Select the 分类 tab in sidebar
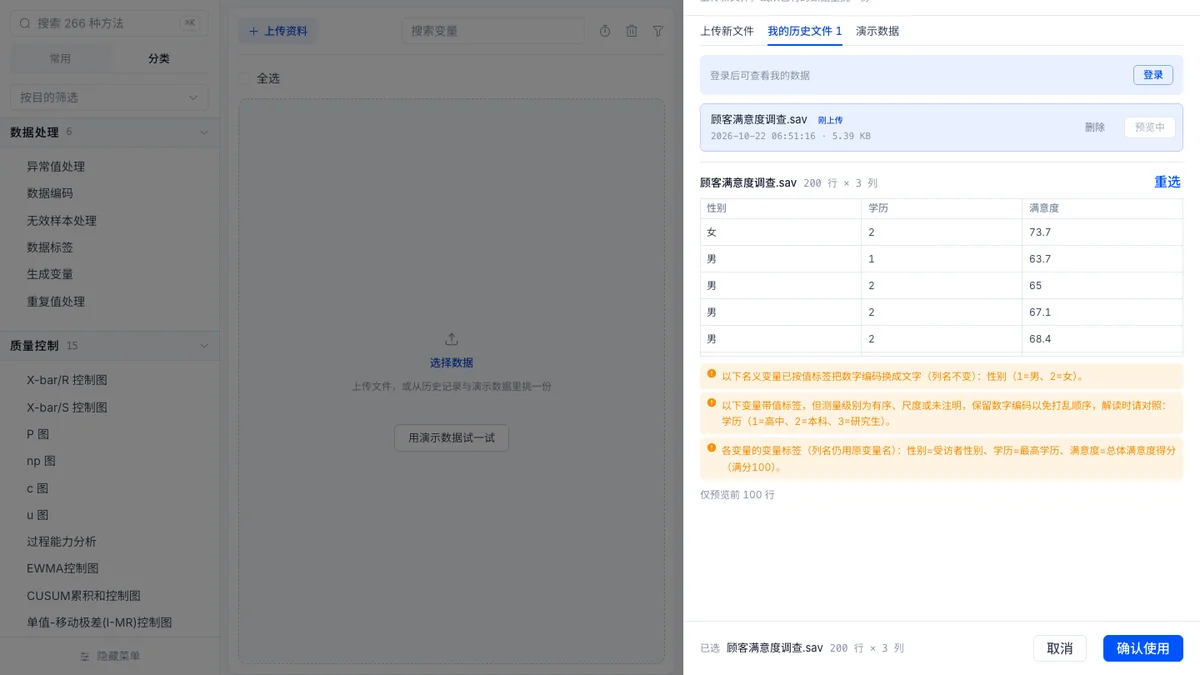The height and width of the screenshot is (675, 1200). click(x=159, y=59)
